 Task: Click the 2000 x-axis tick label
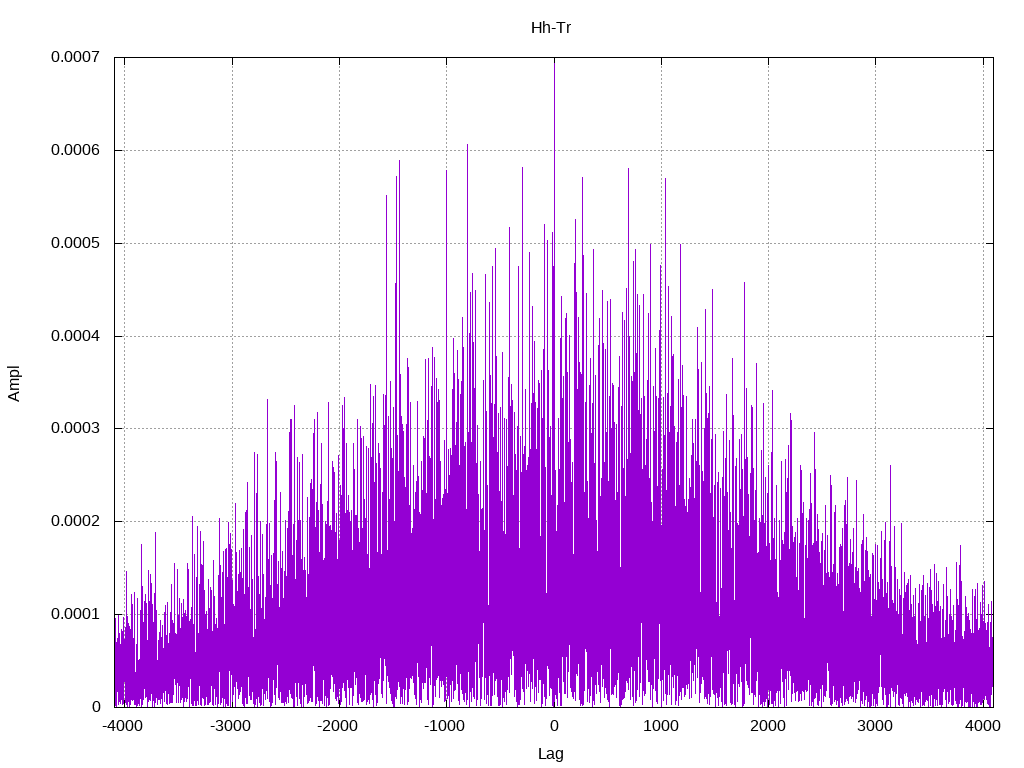768,726
